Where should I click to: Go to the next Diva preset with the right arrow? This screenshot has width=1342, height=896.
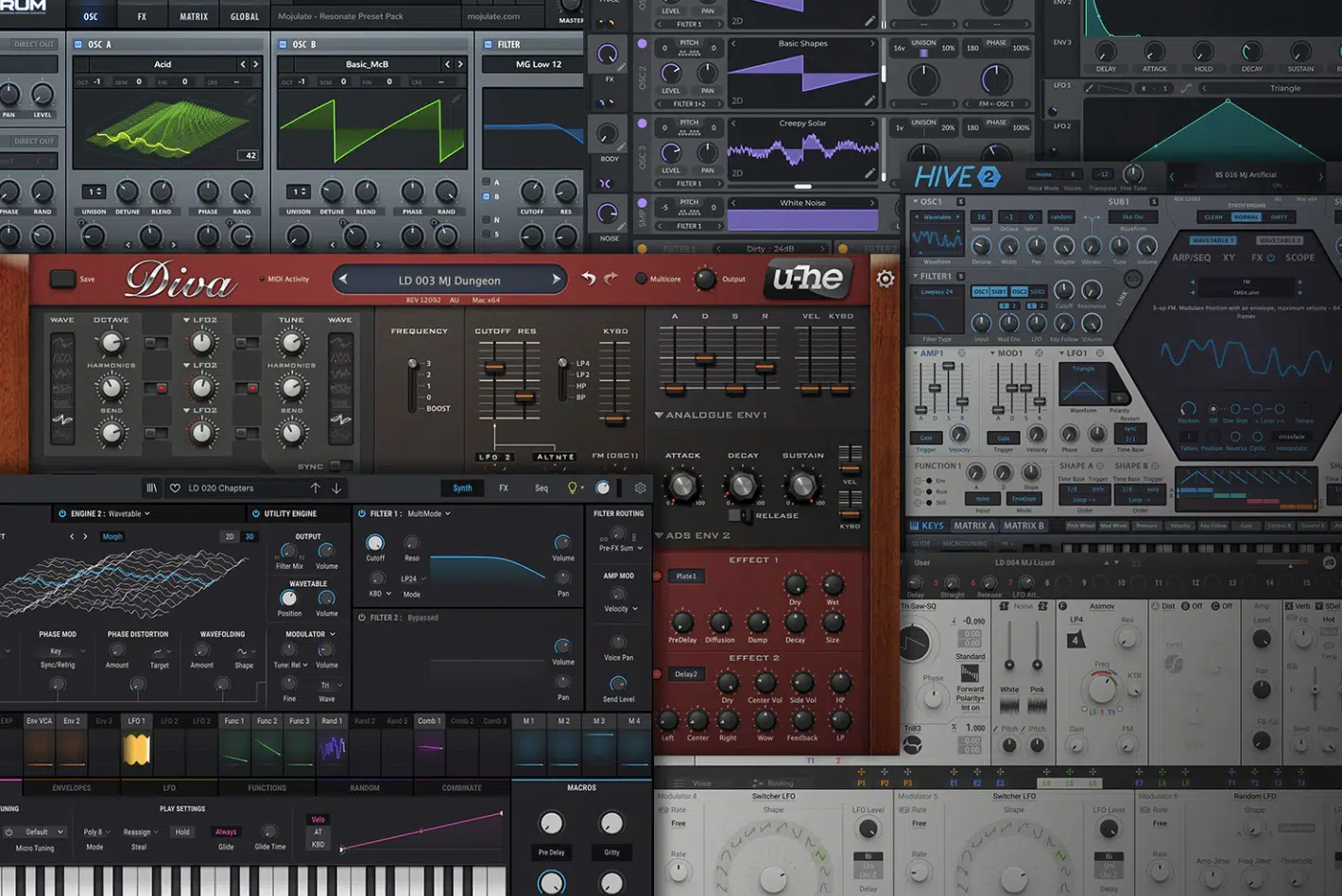point(557,279)
